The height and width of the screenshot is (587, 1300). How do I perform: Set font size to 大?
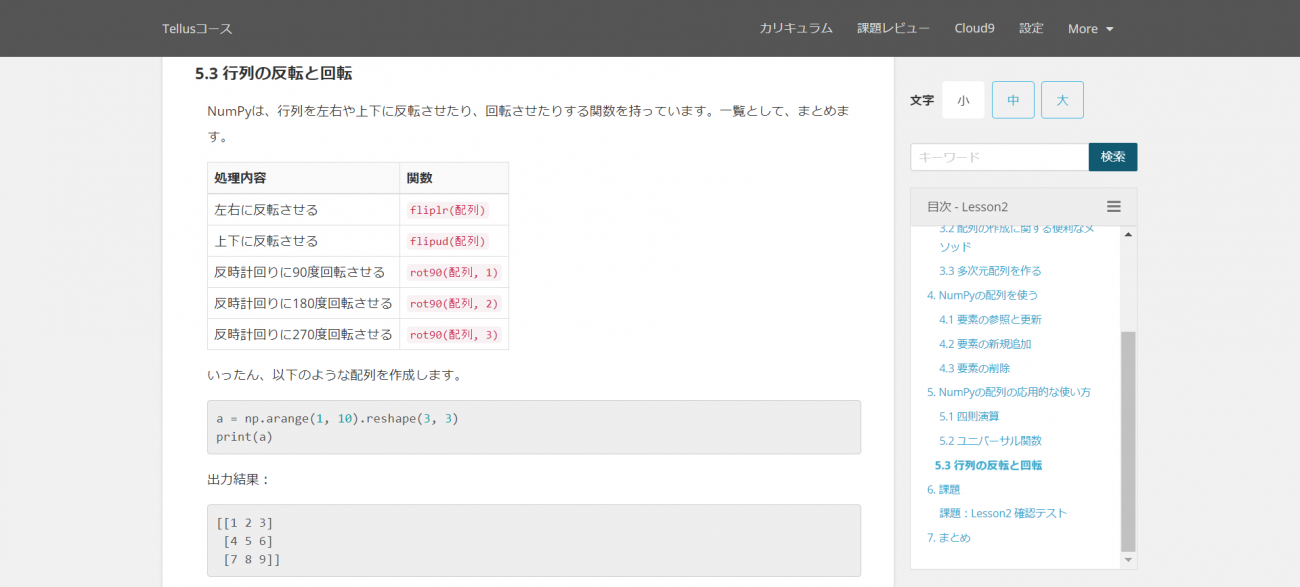[1062, 100]
